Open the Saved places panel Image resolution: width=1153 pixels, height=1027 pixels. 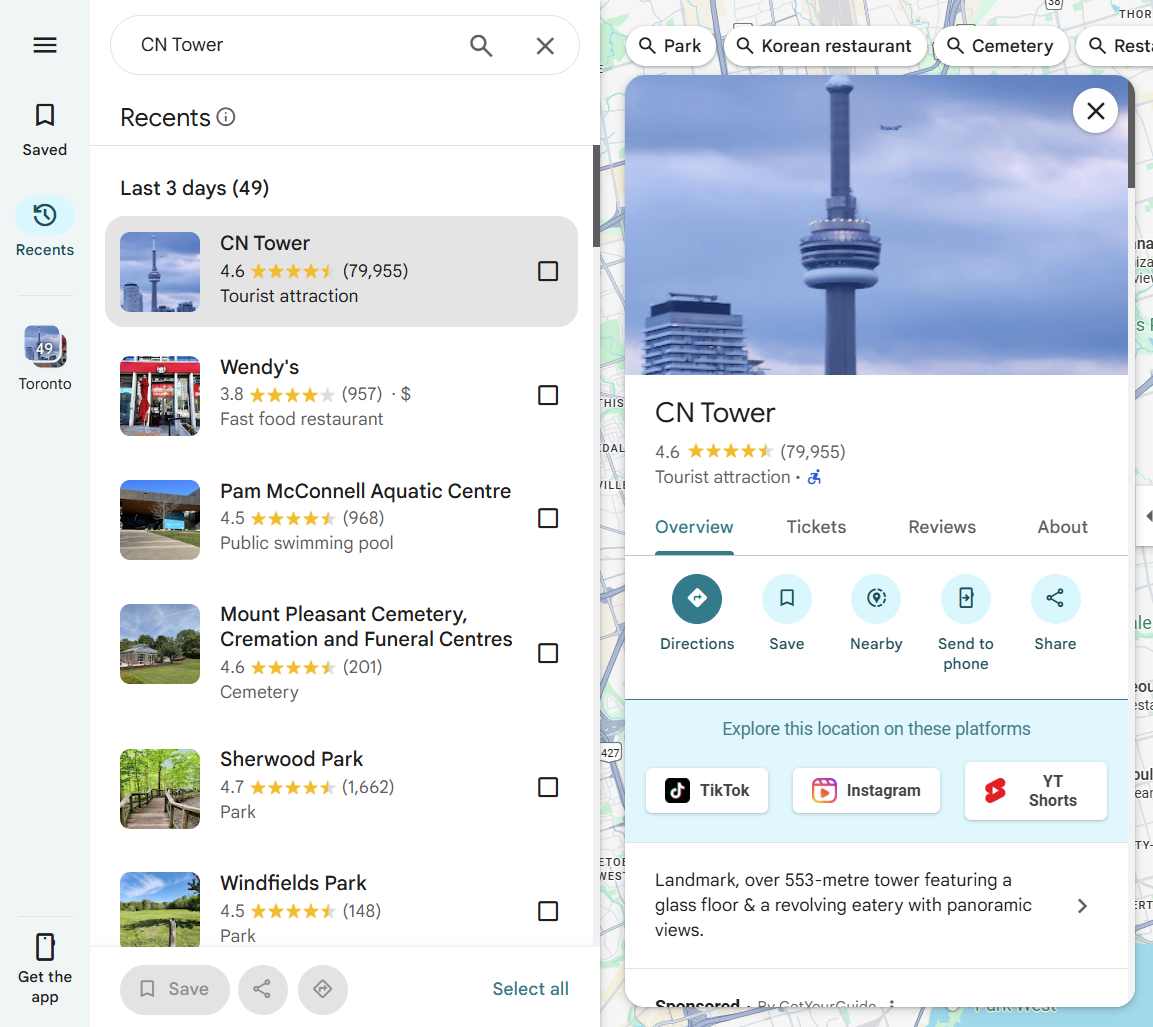(x=45, y=129)
